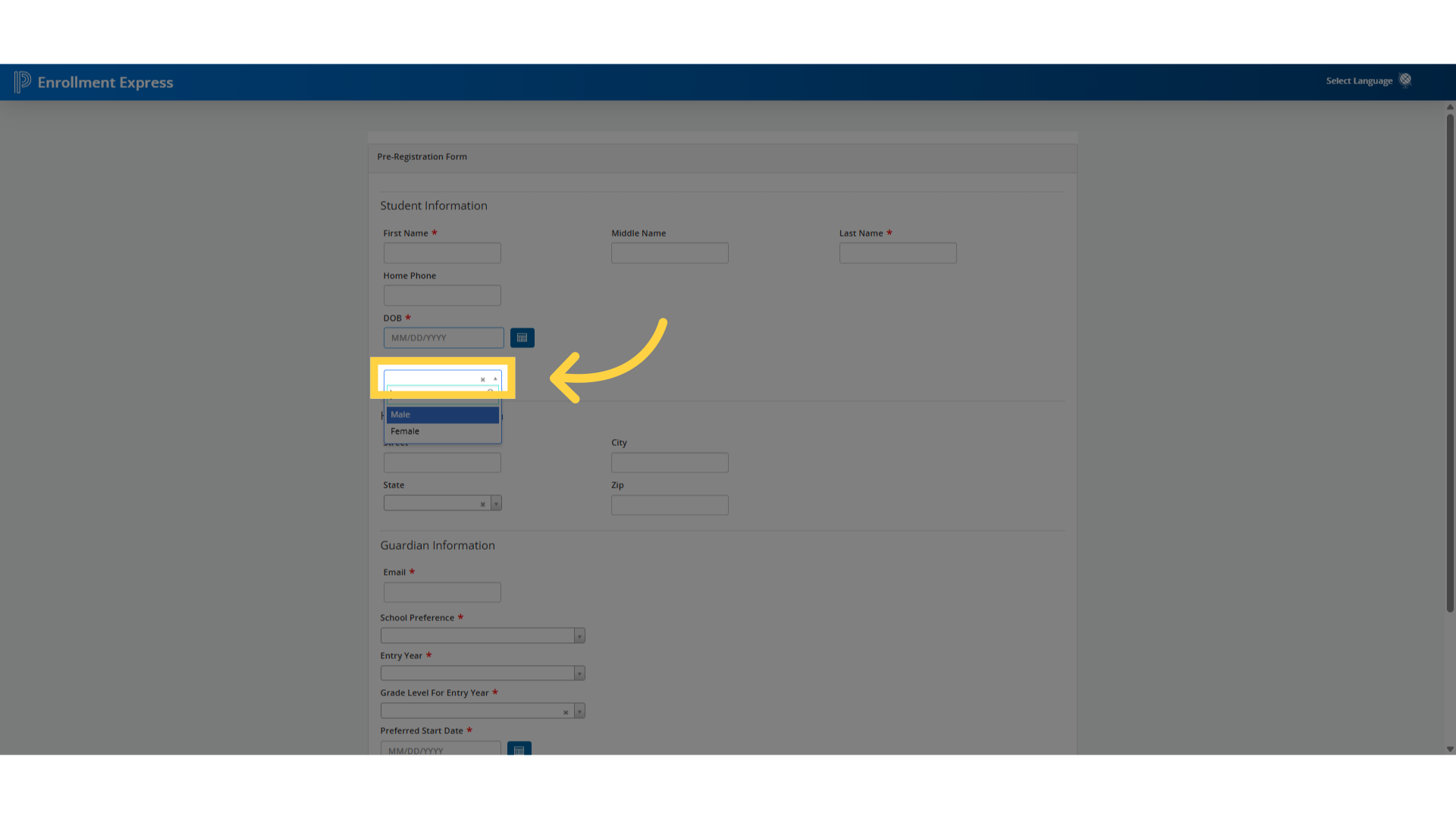This screenshot has width=1456, height=819.
Task: Click the Enrollment Express title
Action: (x=105, y=82)
